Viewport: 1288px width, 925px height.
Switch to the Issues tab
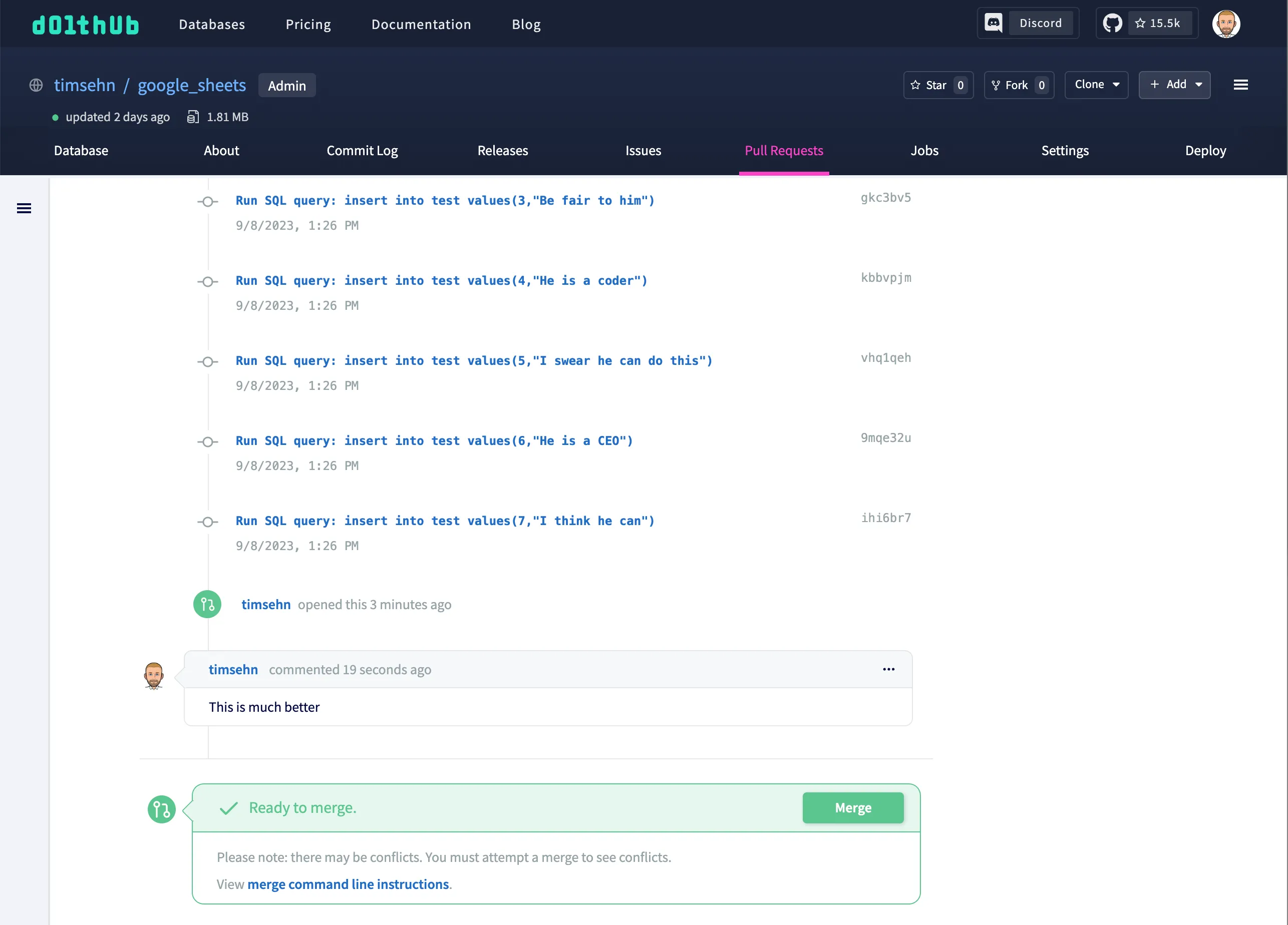coord(643,151)
